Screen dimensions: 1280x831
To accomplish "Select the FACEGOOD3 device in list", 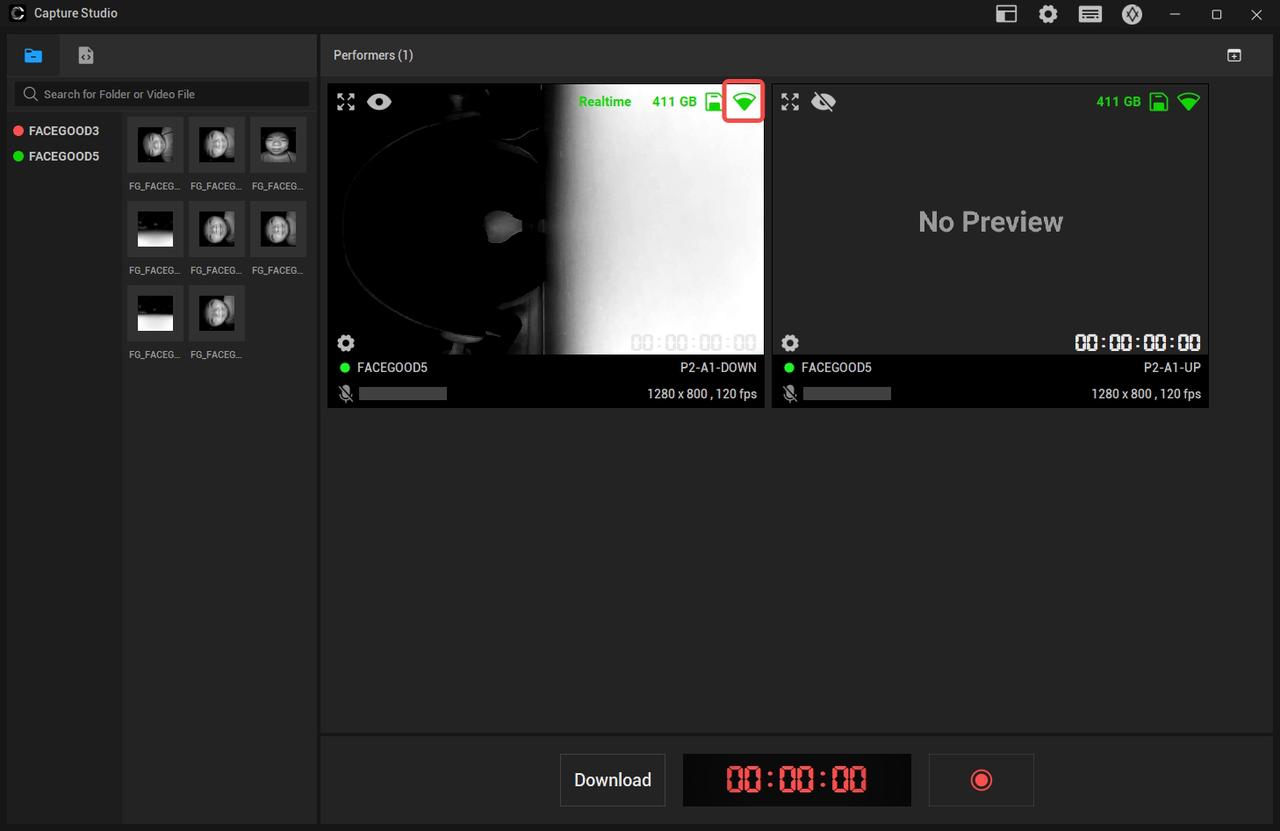I will click(x=64, y=131).
